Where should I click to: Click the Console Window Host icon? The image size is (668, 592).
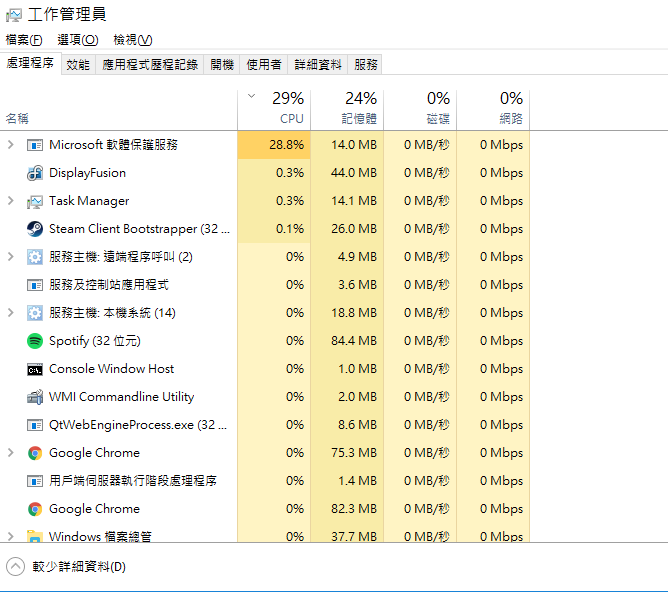(35, 369)
